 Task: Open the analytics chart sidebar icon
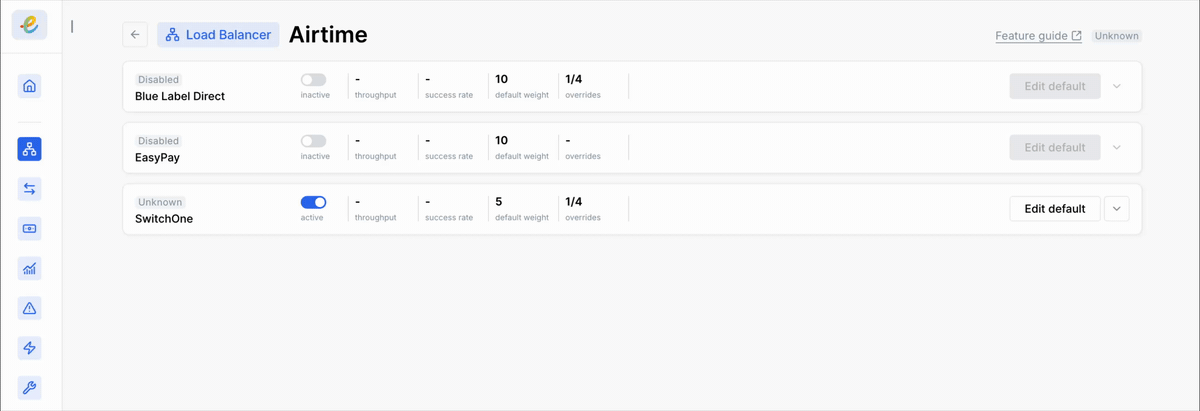coord(29,269)
